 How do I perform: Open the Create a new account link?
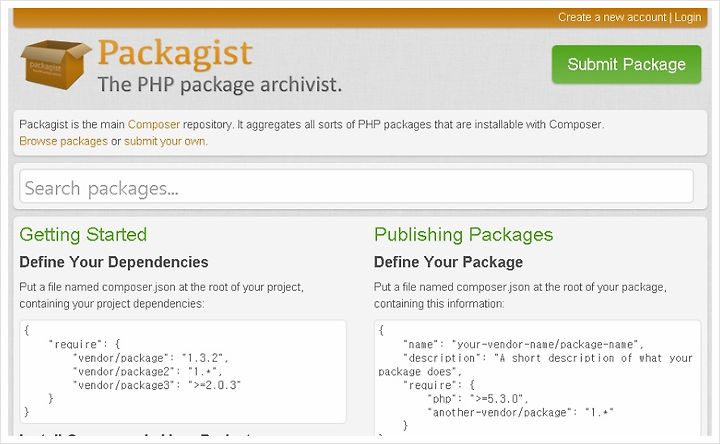pyautogui.click(x=612, y=17)
